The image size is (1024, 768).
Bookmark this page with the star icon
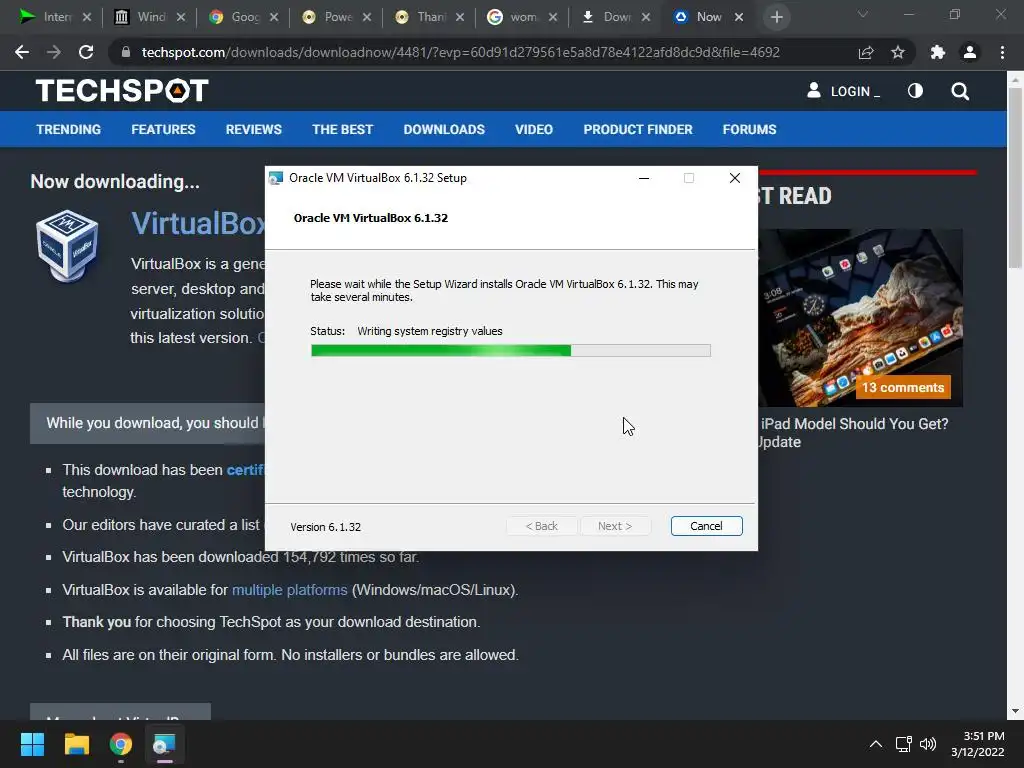pos(898,52)
